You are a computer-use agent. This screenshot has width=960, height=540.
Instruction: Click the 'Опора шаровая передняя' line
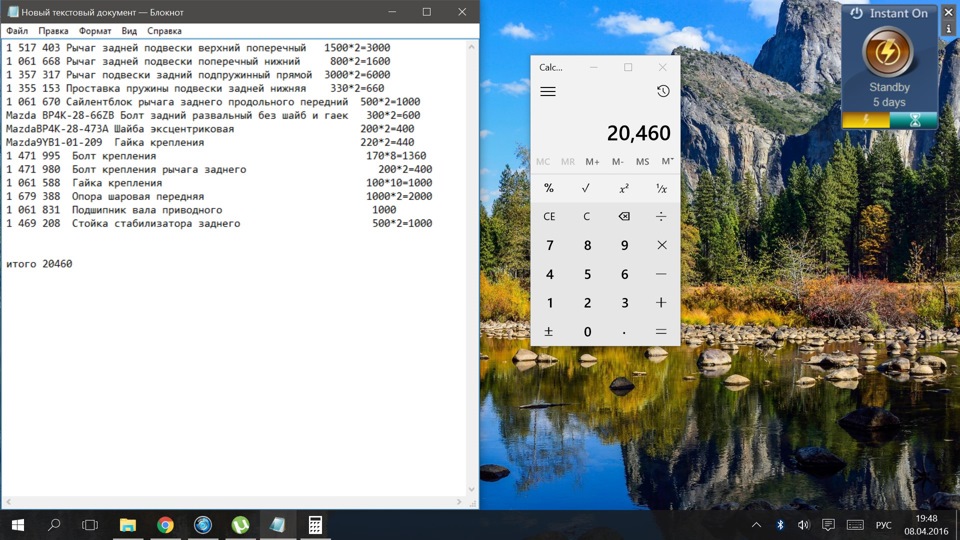pos(138,197)
